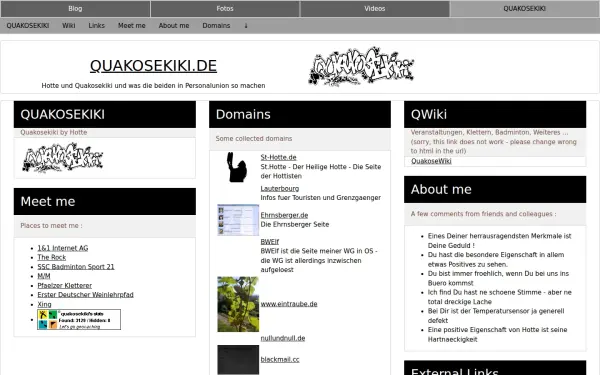The width and height of the screenshot is (600, 375).
Task: Switch to the Blog tab
Action: click(75, 8)
